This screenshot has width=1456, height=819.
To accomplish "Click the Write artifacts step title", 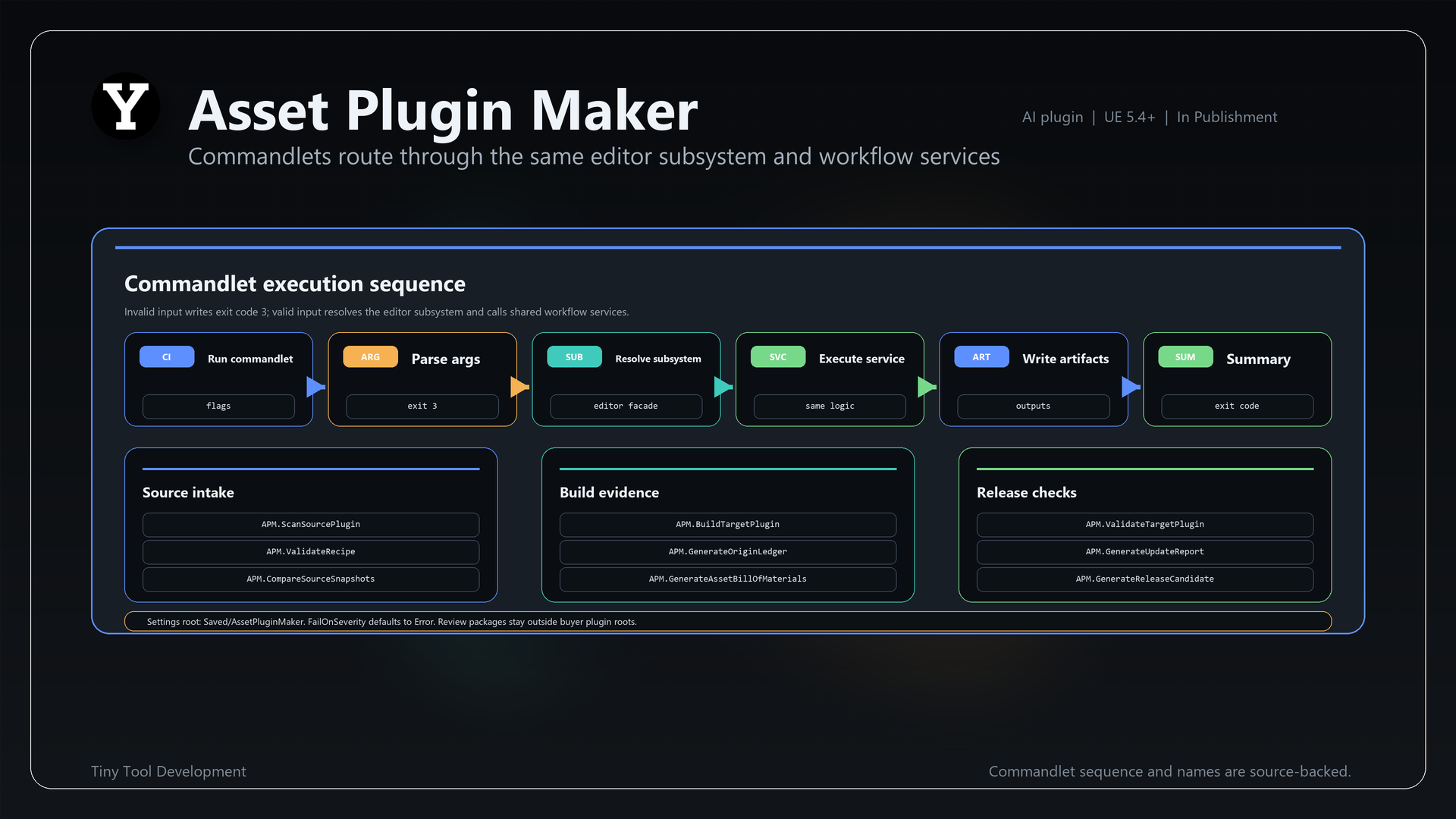I will [x=1065, y=359].
